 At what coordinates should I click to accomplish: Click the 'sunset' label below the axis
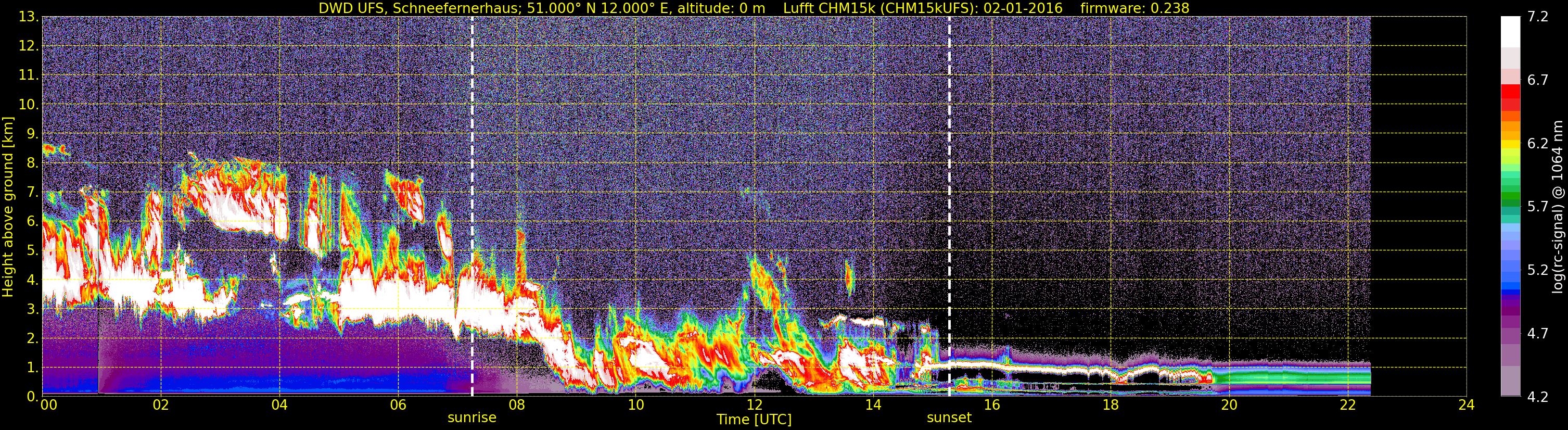pos(949,418)
